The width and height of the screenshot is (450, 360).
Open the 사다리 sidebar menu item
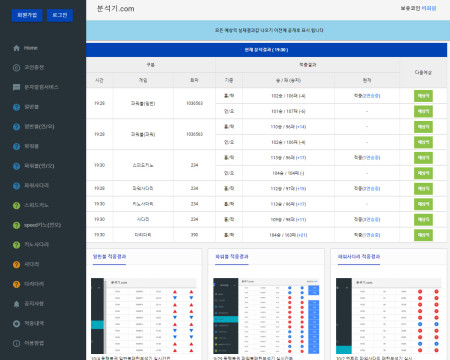coord(32,264)
